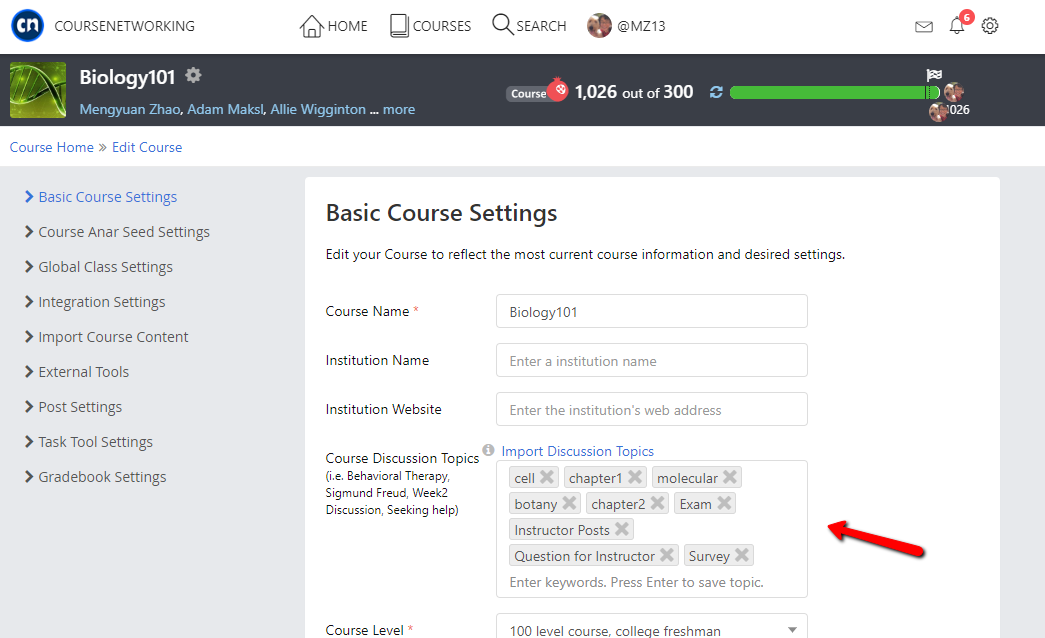Viewport: 1045px width, 638px height.
Task: Expand Global Class Settings
Action: pos(105,267)
